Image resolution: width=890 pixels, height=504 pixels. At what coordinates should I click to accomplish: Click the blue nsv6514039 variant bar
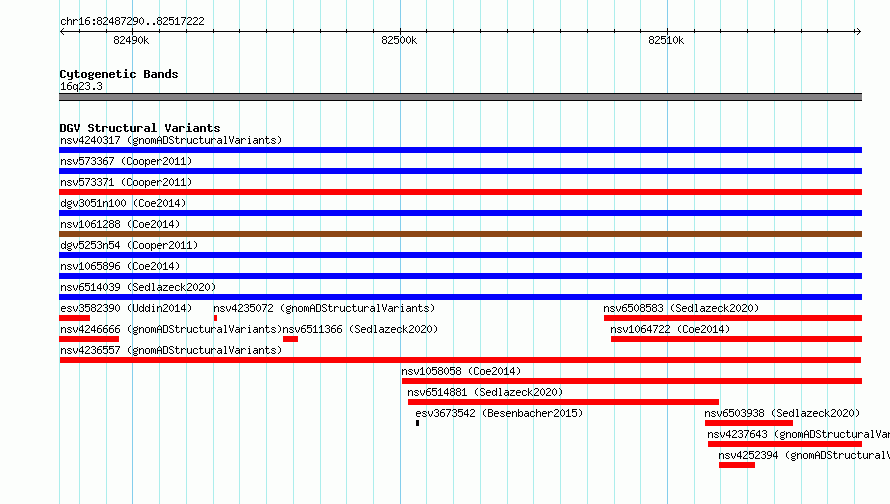pyautogui.click(x=460, y=297)
